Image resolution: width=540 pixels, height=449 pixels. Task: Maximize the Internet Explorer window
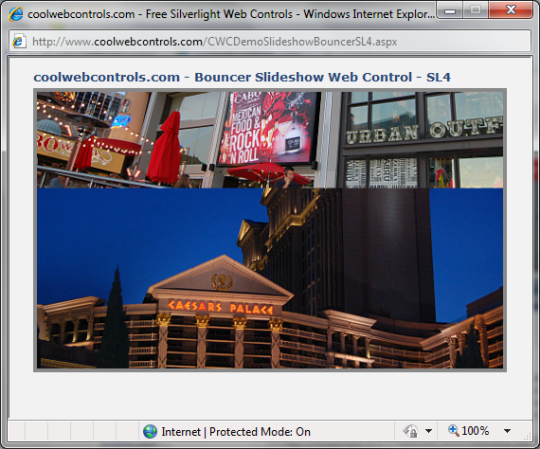476,11
